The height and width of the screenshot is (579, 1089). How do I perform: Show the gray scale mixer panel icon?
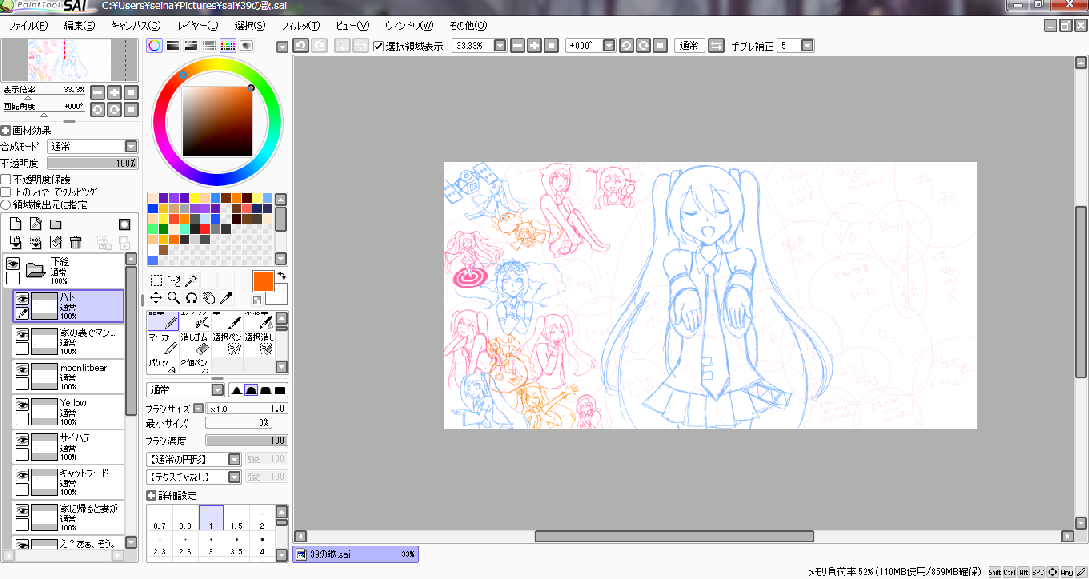pos(209,46)
